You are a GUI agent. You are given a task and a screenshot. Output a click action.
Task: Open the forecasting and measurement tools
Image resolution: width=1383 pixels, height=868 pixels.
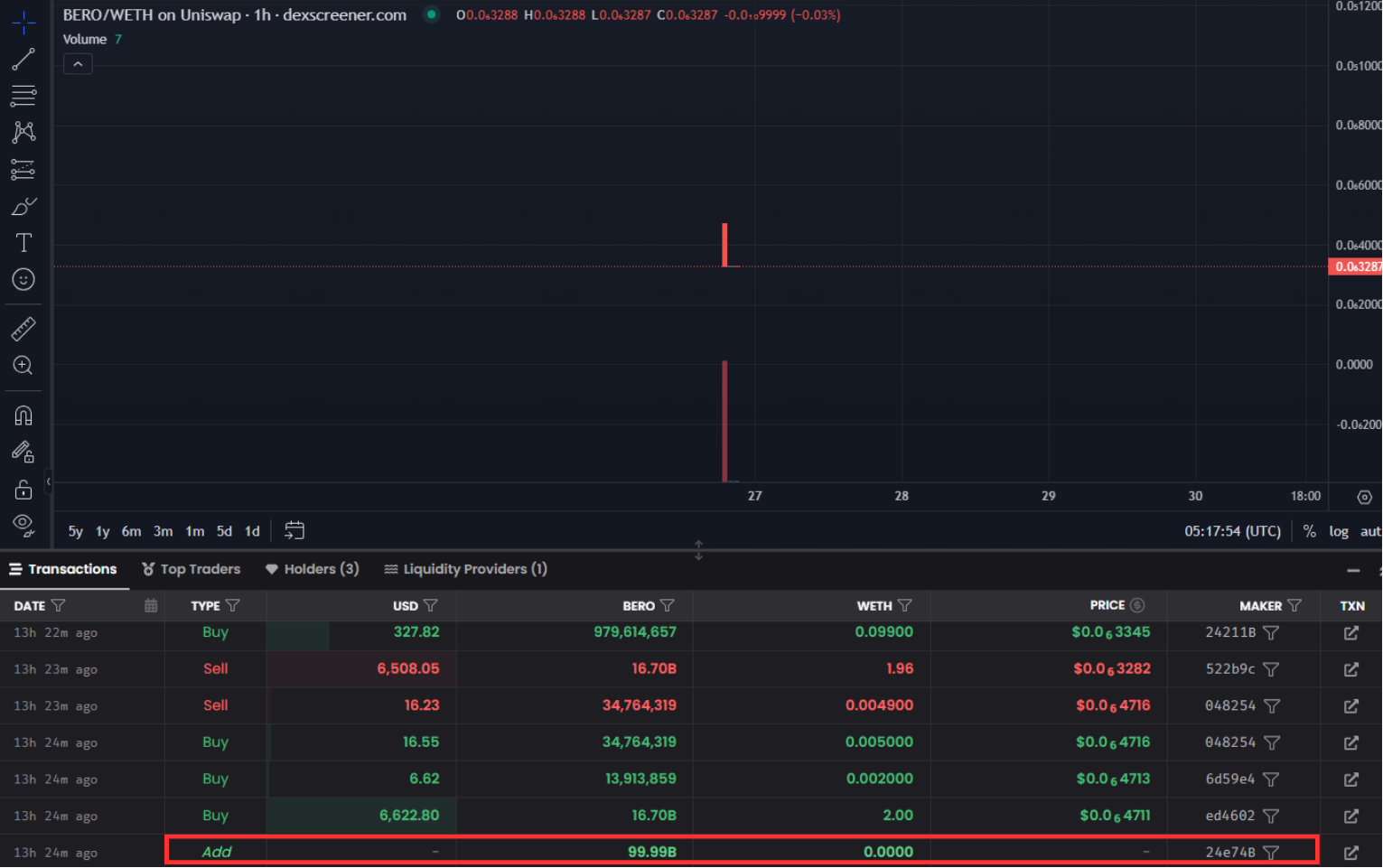click(23, 170)
